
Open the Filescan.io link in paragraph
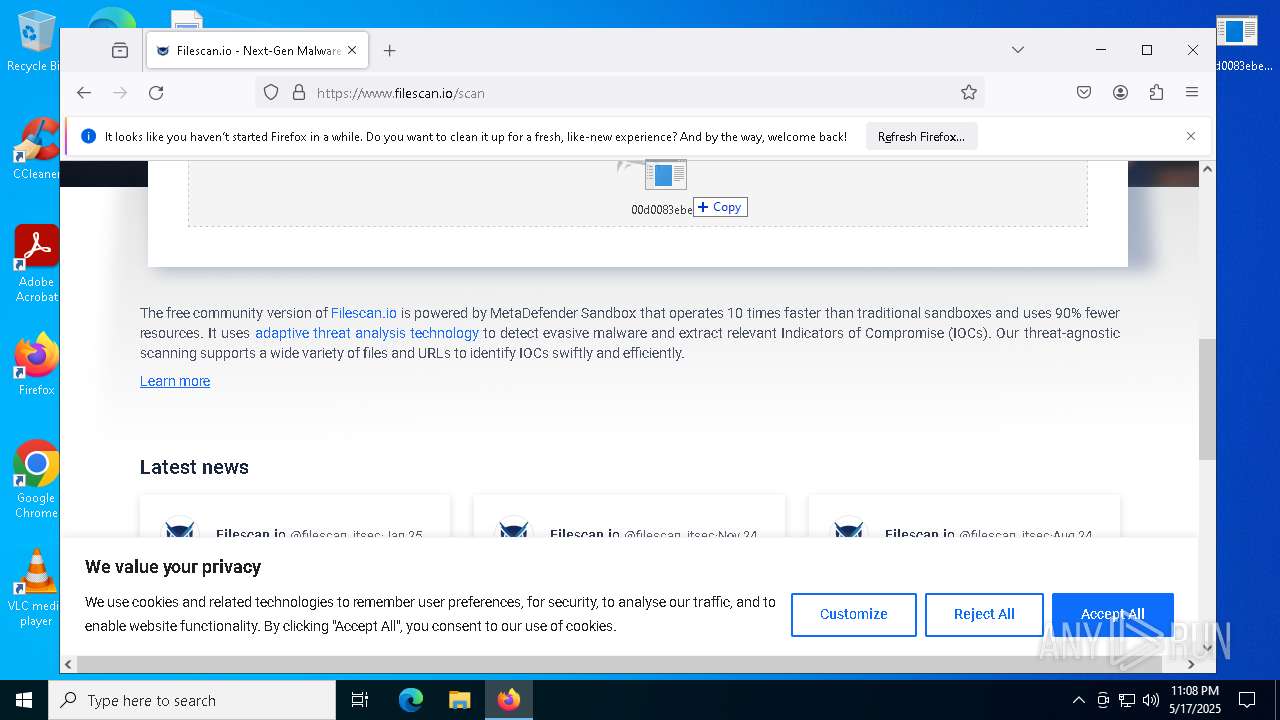coord(364,313)
